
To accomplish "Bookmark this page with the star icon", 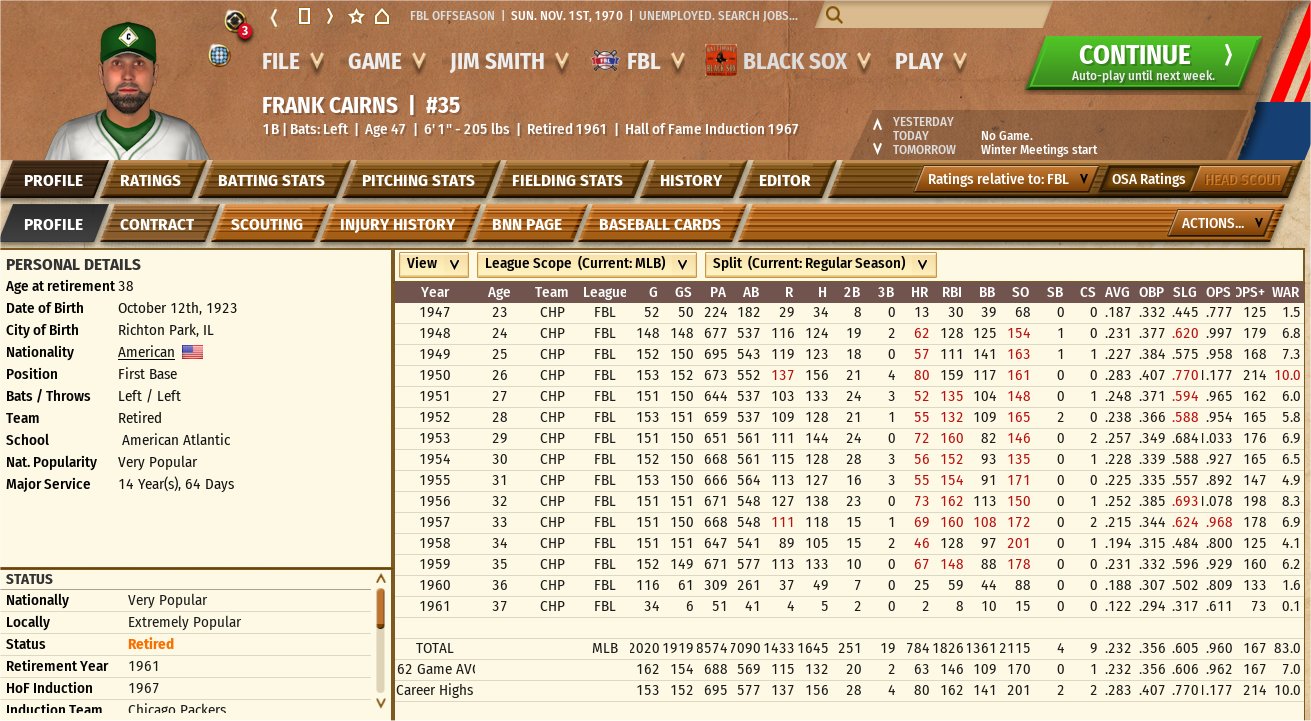I will click(356, 17).
